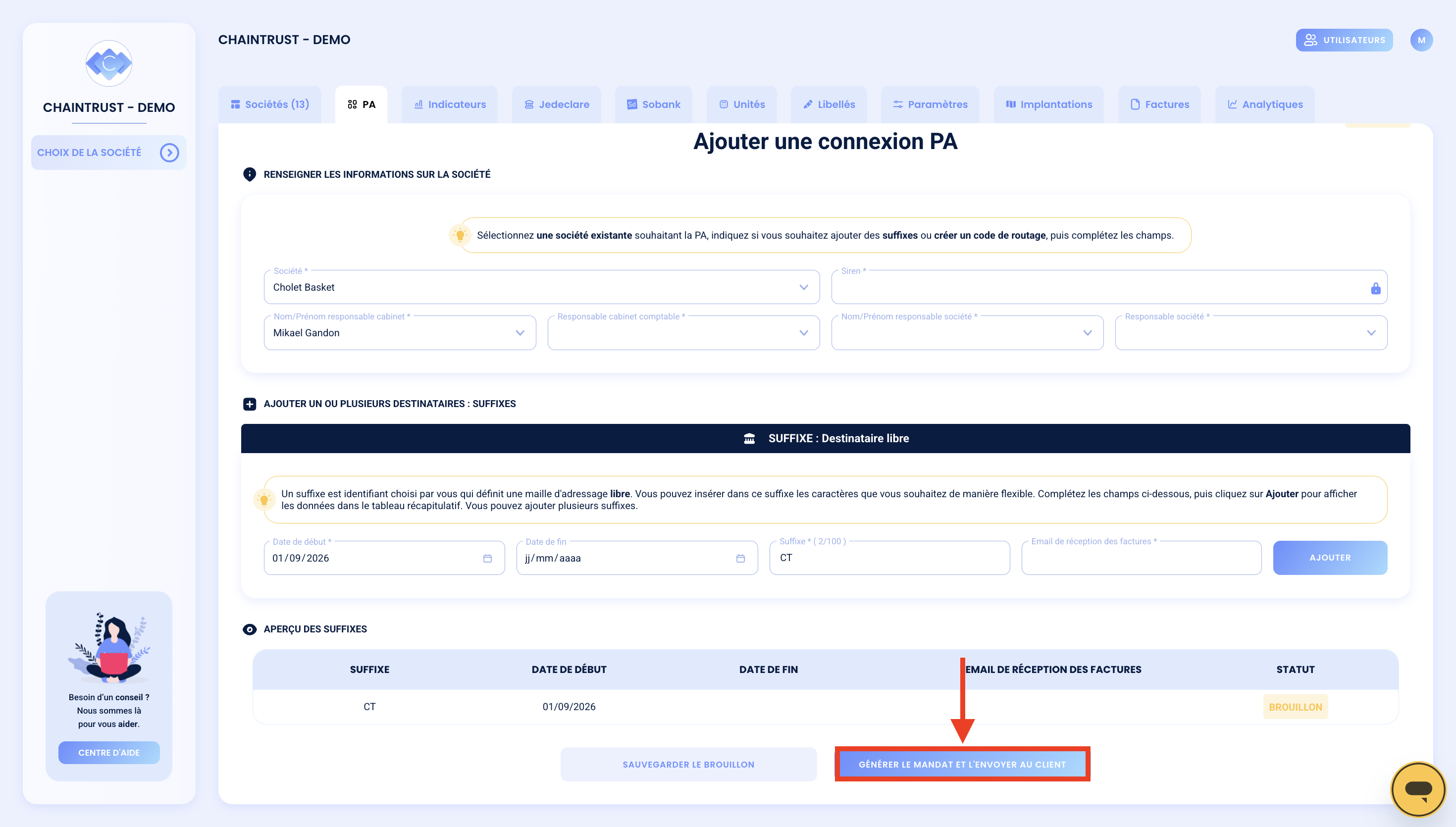The width and height of the screenshot is (1456, 827).
Task: Click the Suffixe field containing CT
Action: tap(889, 558)
